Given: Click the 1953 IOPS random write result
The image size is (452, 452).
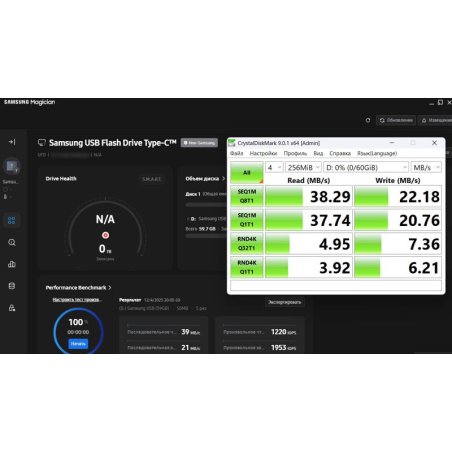Looking at the screenshot, I should pos(283,348).
